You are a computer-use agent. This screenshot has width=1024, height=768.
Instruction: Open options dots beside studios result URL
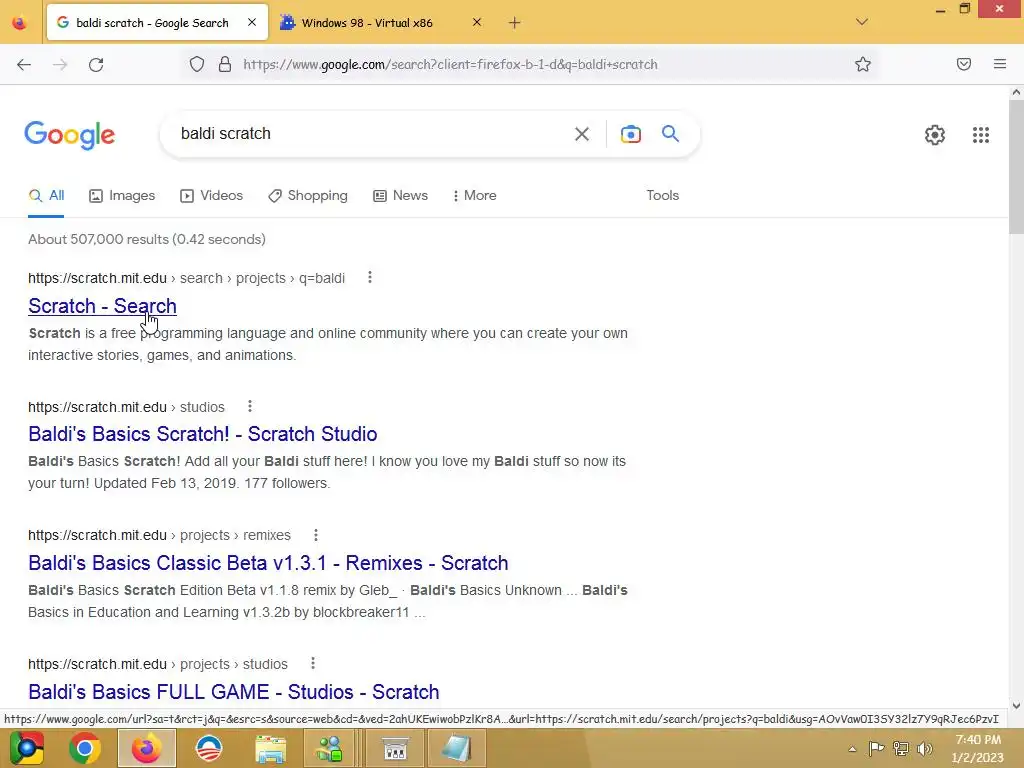tap(249, 406)
